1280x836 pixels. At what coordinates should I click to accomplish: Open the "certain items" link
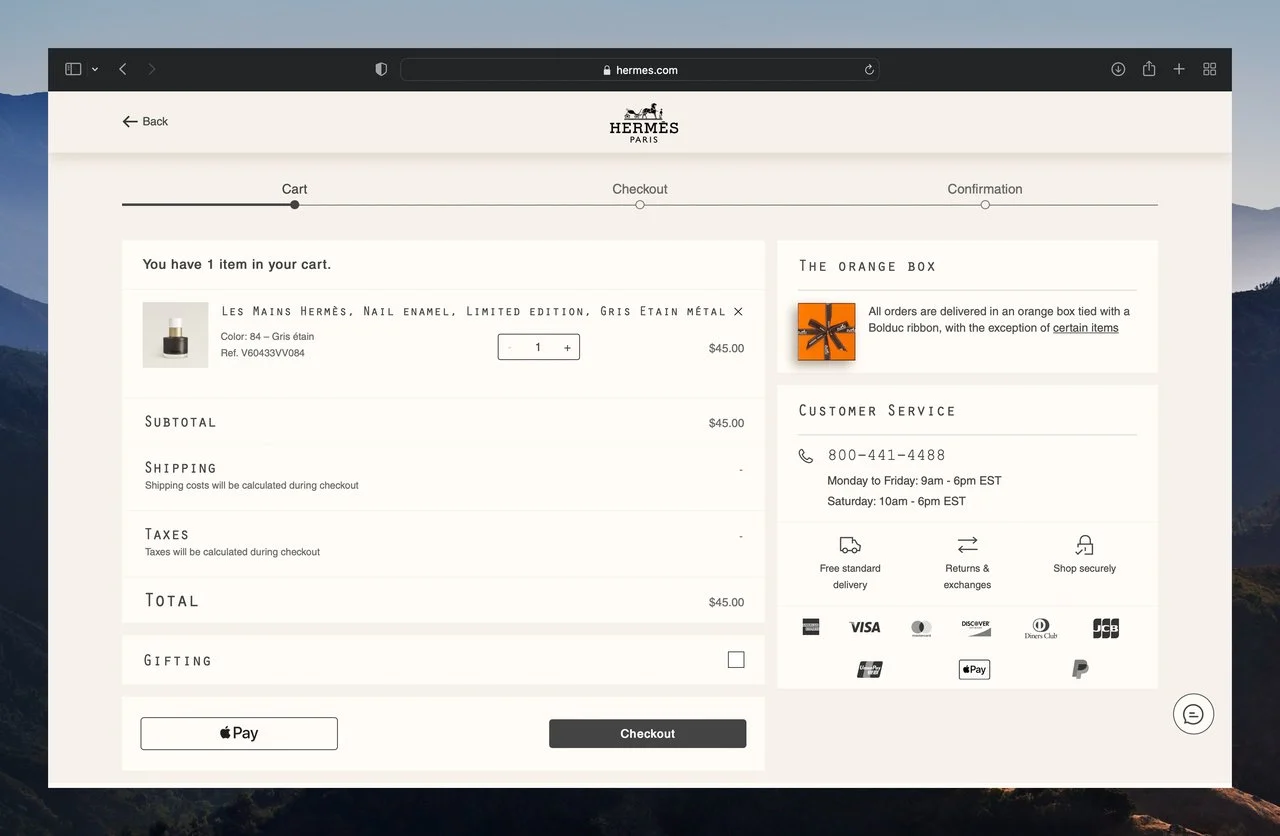coord(1085,328)
